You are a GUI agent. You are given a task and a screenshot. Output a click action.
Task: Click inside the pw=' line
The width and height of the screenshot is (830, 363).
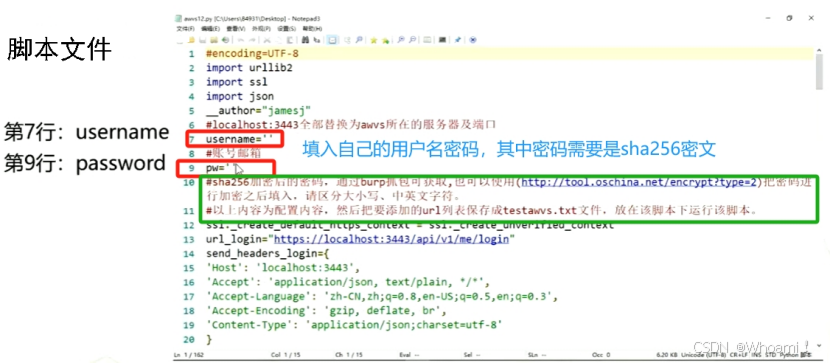[x=220, y=168]
